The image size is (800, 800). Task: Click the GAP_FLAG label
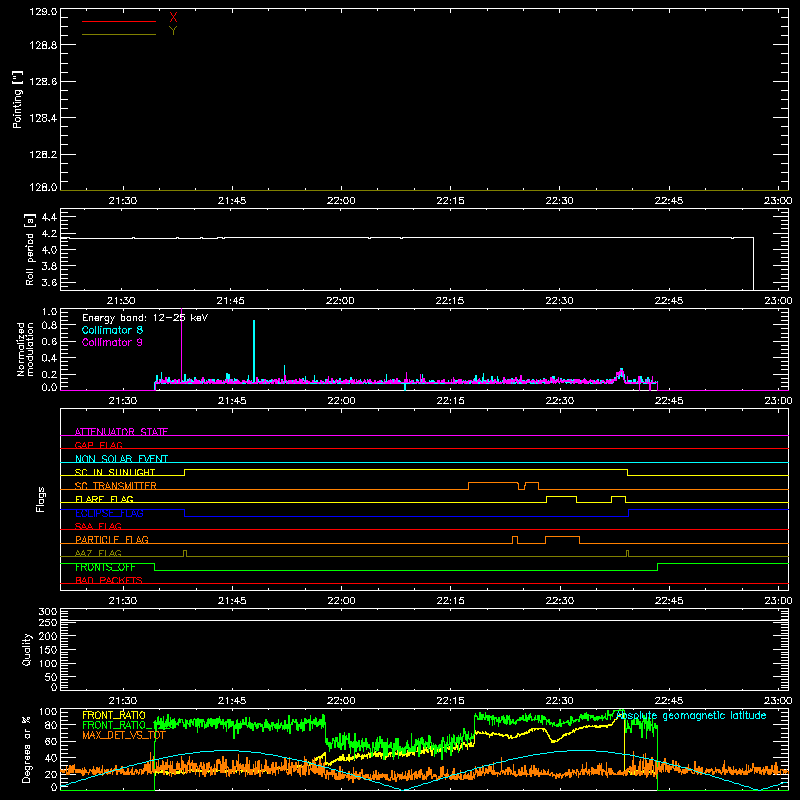click(x=98, y=445)
